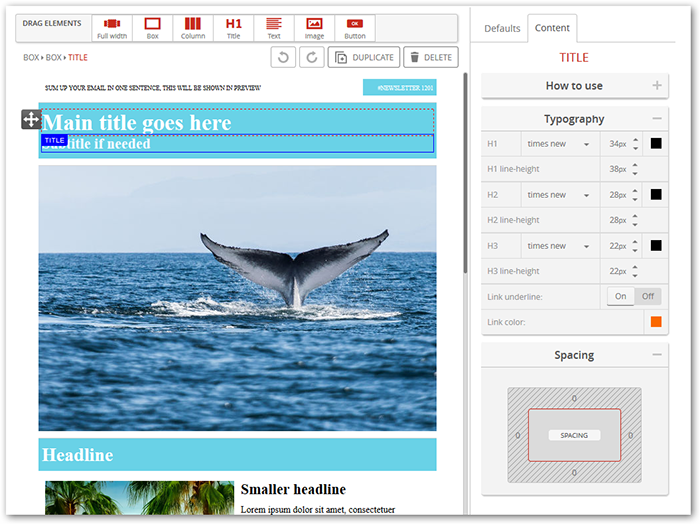Pick the Box drag element
This screenshot has width=700, height=524.
[152, 28]
